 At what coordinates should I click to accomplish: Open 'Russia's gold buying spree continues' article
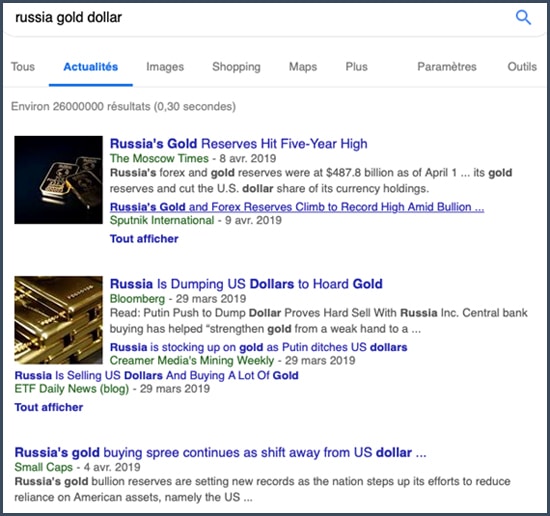tap(220, 453)
